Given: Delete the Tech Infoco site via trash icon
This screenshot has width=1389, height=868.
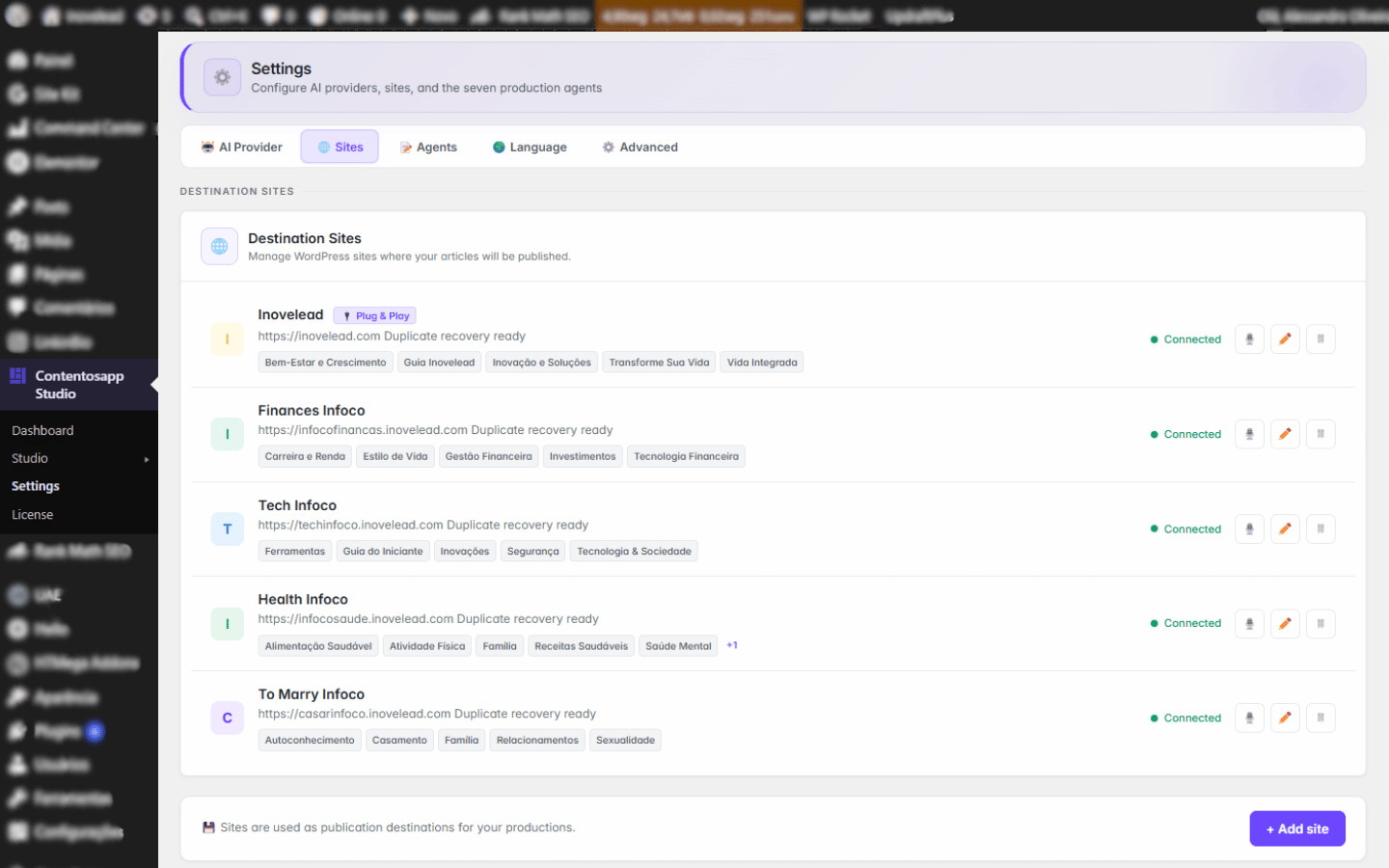Looking at the screenshot, I should (1321, 529).
